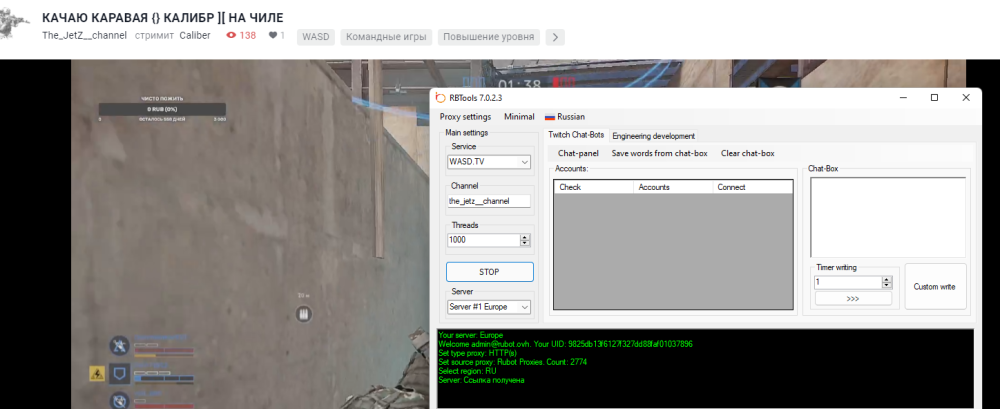Click the RBTools logo icon in title bar
The height and width of the screenshot is (409, 1000).
point(440,98)
